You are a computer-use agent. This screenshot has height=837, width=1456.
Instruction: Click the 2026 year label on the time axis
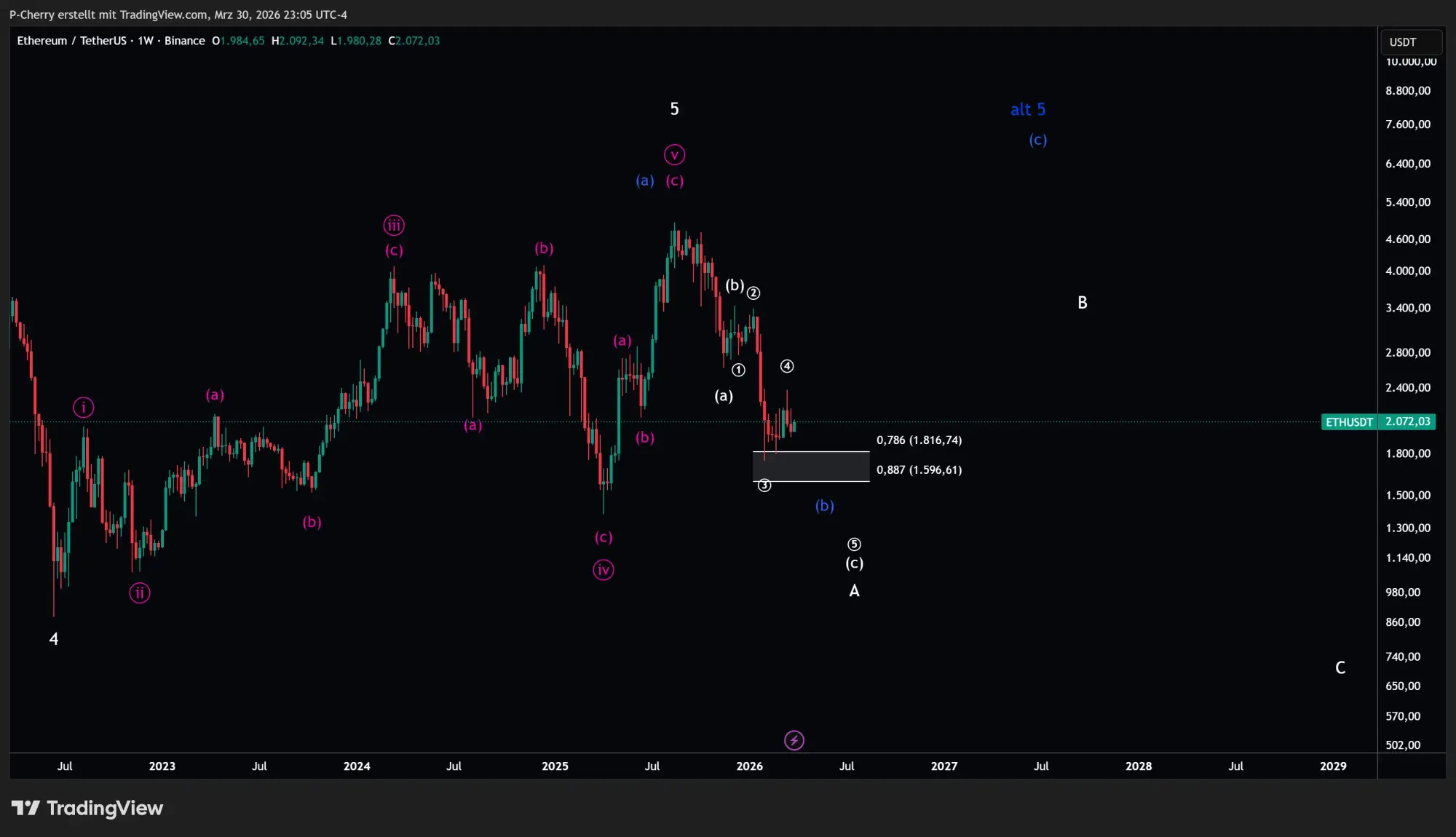click(x=750, y=766)
